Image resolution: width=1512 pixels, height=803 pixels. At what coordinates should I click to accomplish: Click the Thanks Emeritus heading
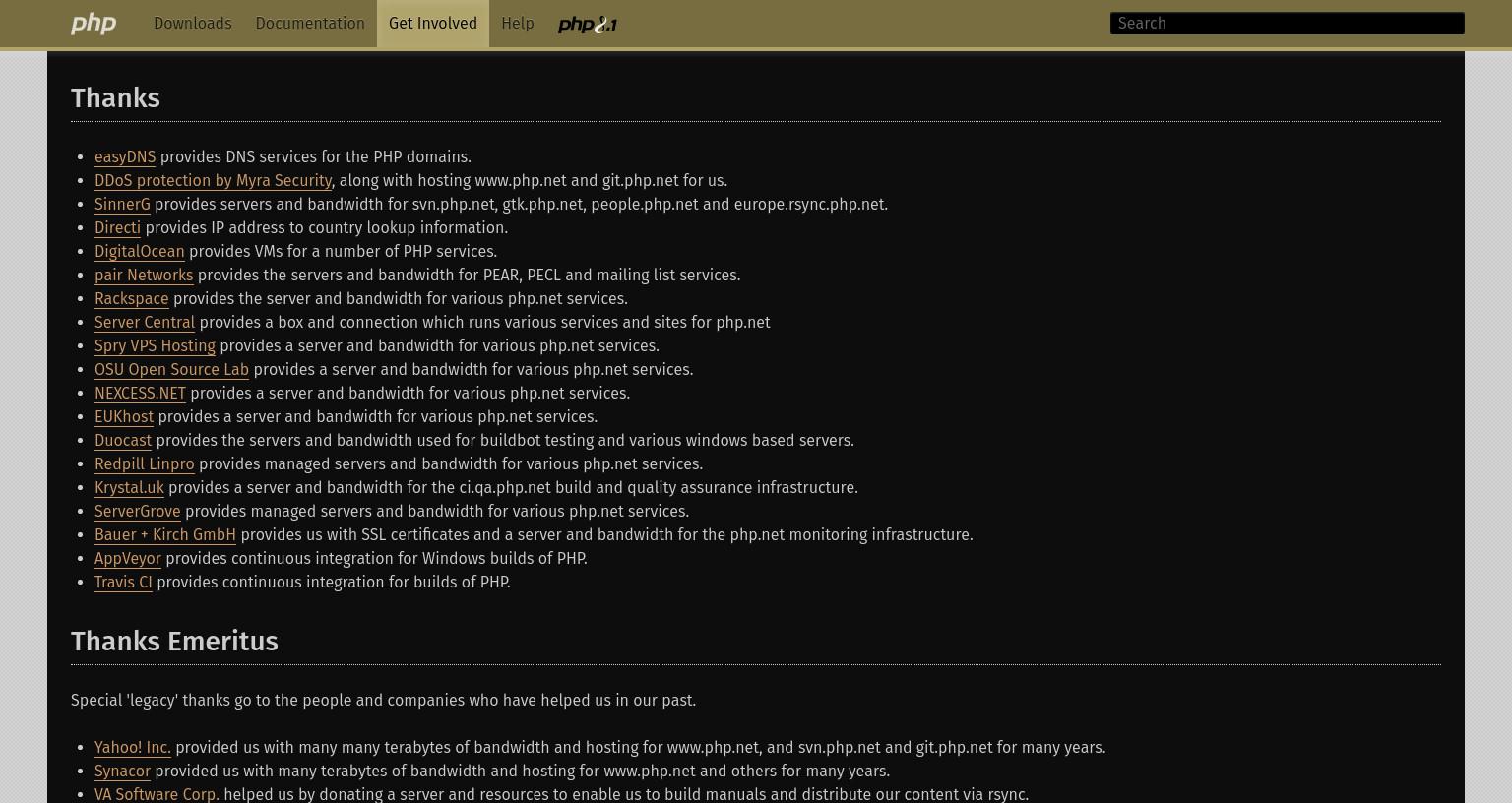[x=174, y=642]
